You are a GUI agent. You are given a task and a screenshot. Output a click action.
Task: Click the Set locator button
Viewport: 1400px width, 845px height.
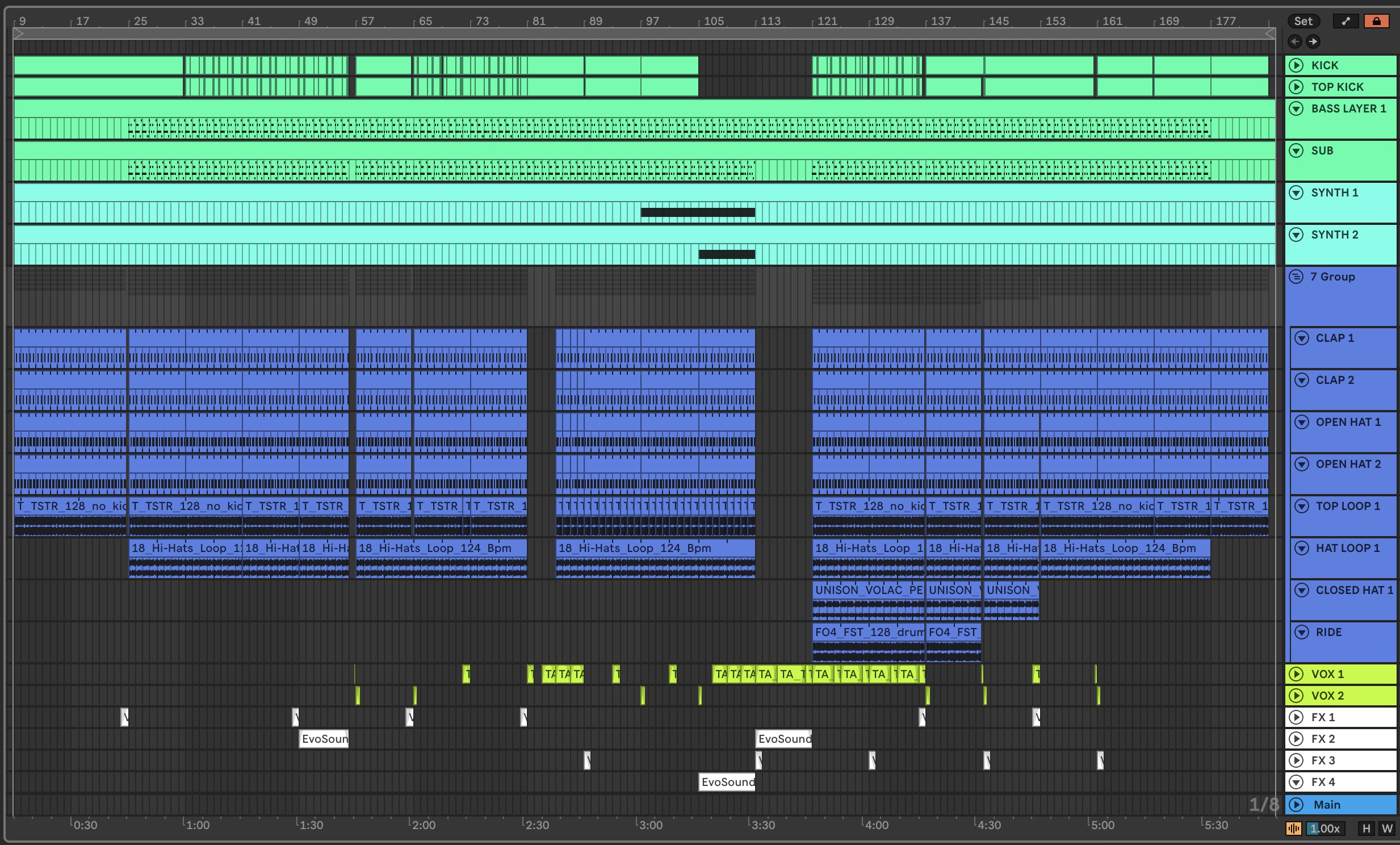point(1303,21)
